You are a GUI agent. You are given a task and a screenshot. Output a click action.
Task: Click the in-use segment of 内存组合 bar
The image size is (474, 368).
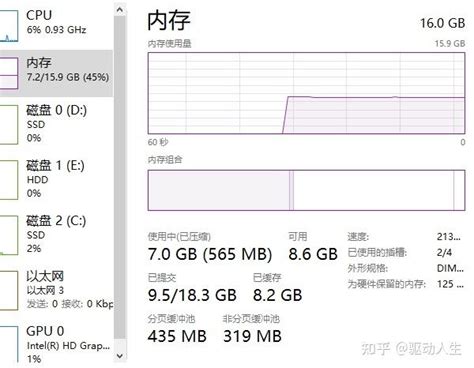(219, 190)
